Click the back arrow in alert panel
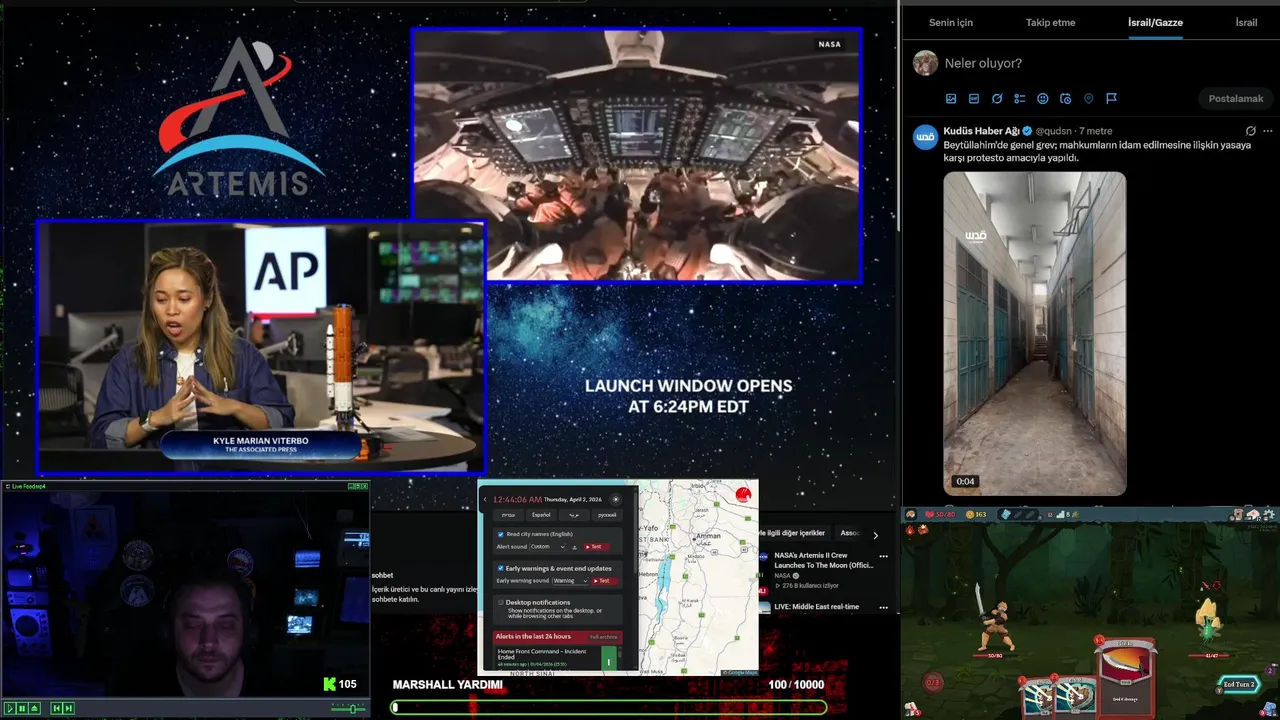 tap(485, 499)
